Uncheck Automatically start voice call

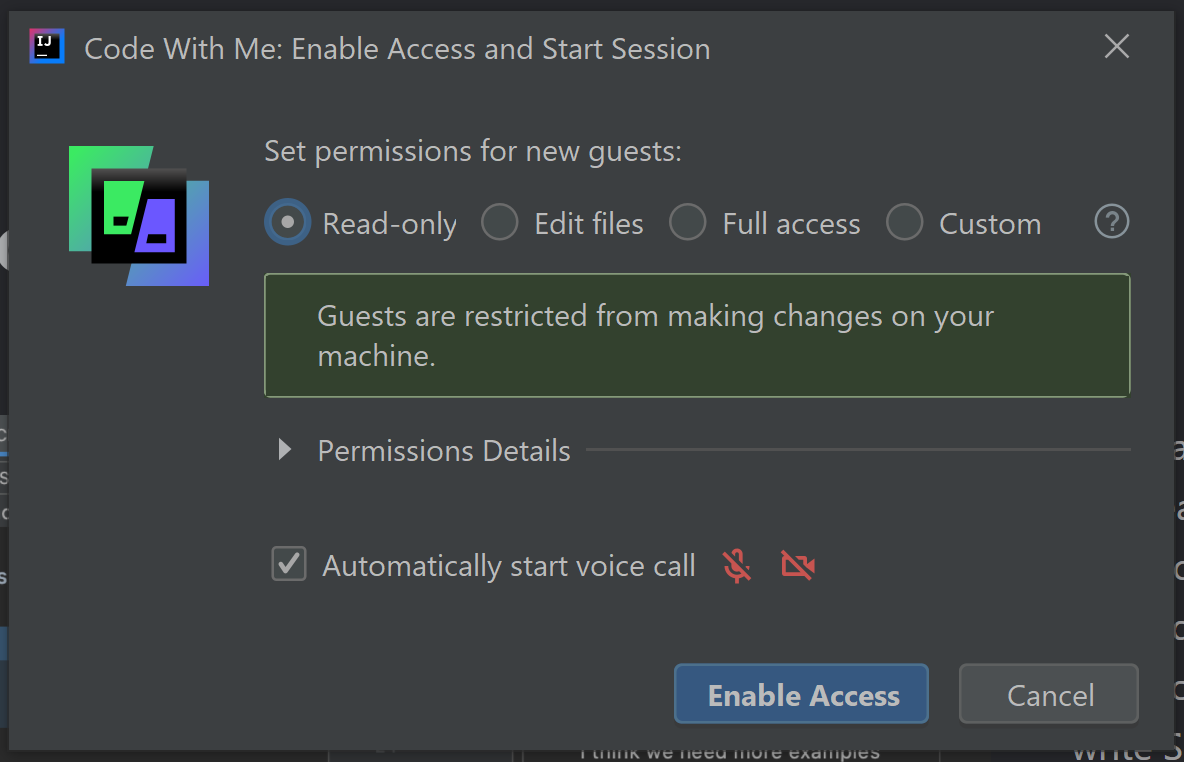(288, 564)
